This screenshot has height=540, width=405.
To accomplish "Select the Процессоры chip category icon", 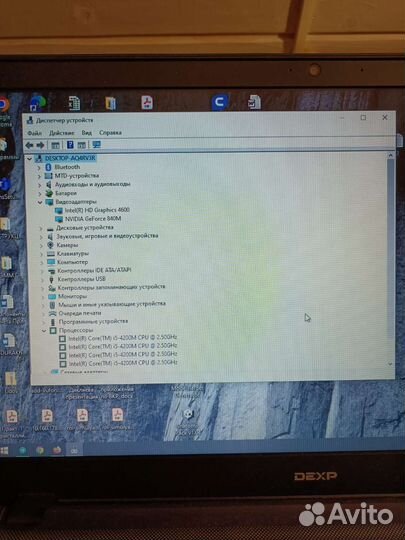I will click(53, 331).
